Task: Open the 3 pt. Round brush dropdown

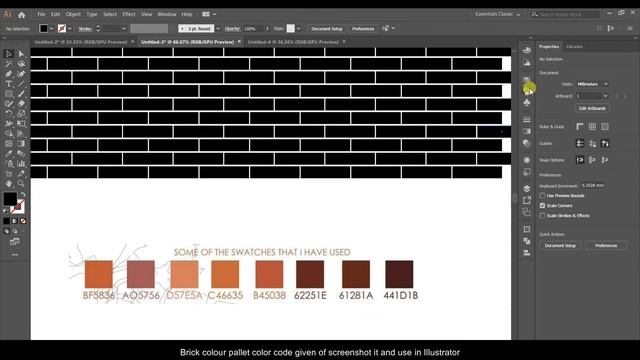Action: tap(218, 29)
